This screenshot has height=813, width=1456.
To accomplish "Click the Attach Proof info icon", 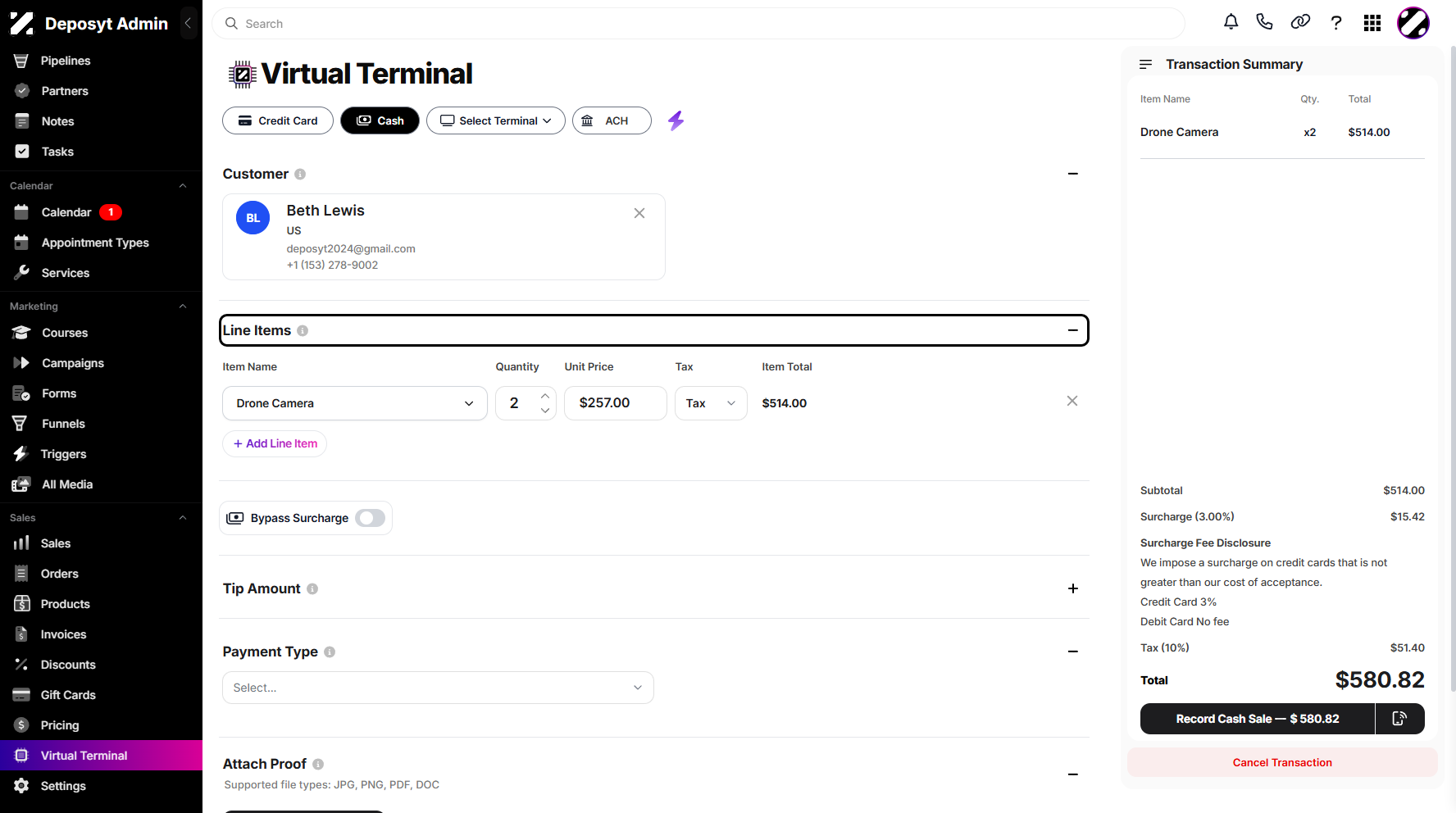I will [x=318, y=764].
